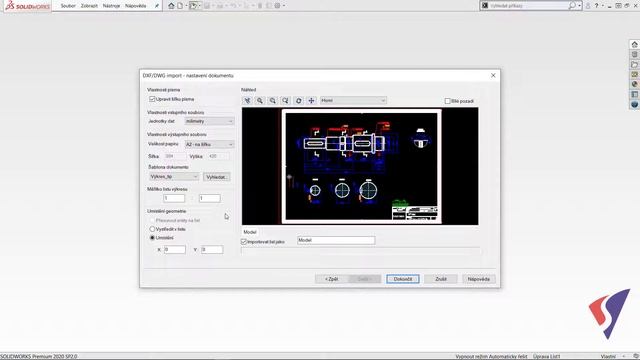Close the DXF/DWG import dialog
The image size is (640, 360).
tap(493, 76)
